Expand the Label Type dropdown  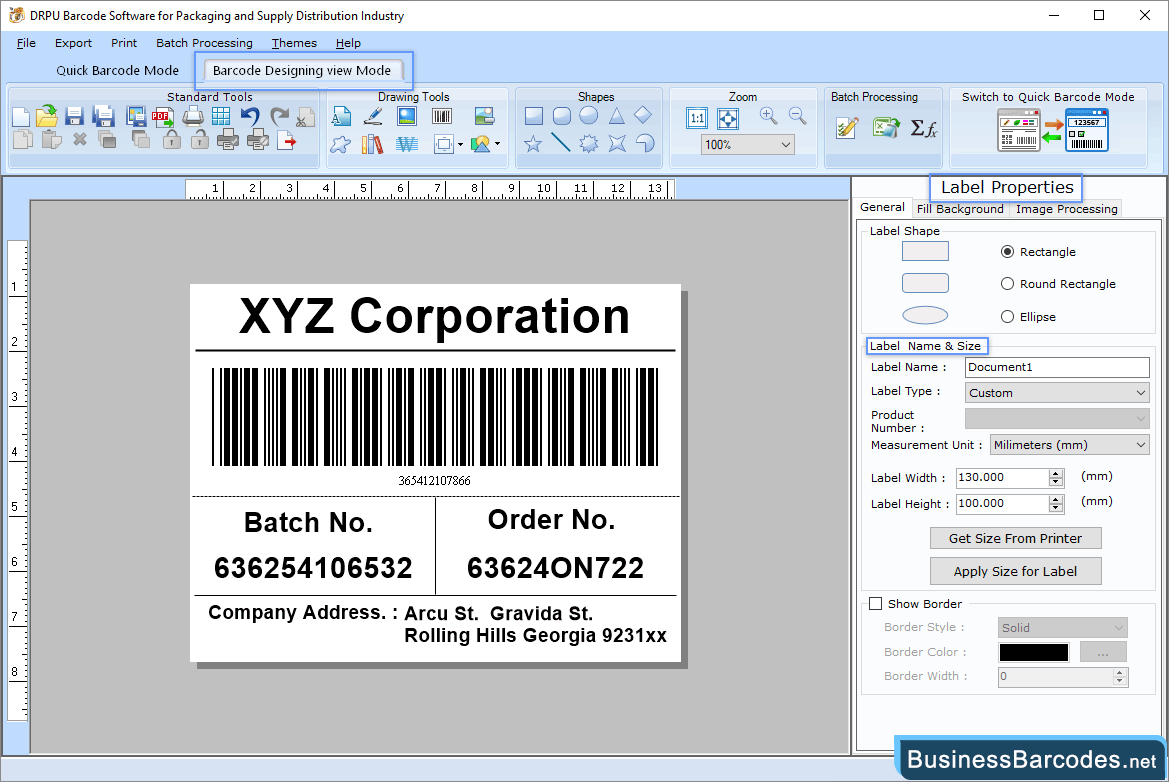click(x=1141, y=393)
